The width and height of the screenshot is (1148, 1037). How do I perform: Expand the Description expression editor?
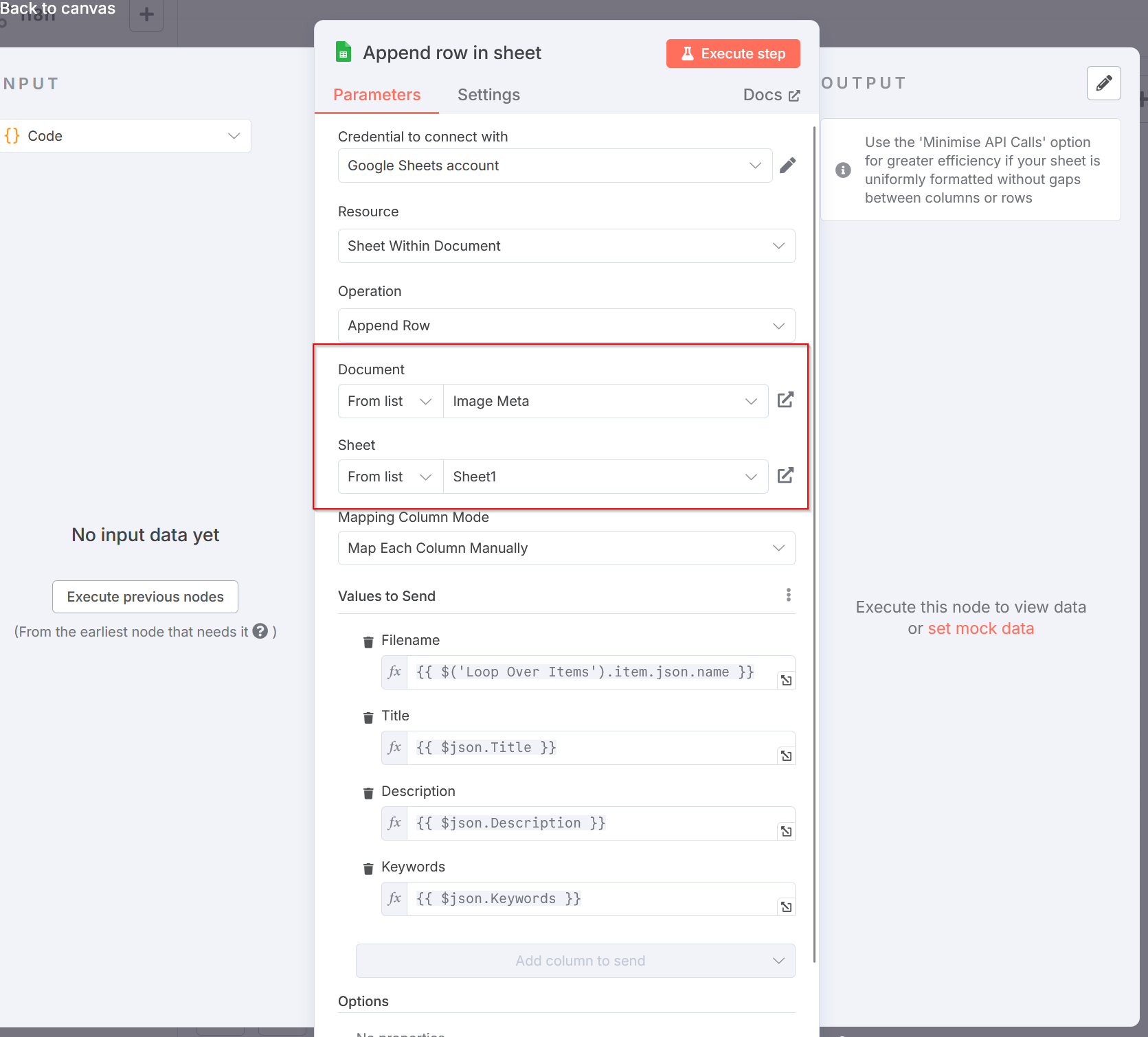coord(786,831)
